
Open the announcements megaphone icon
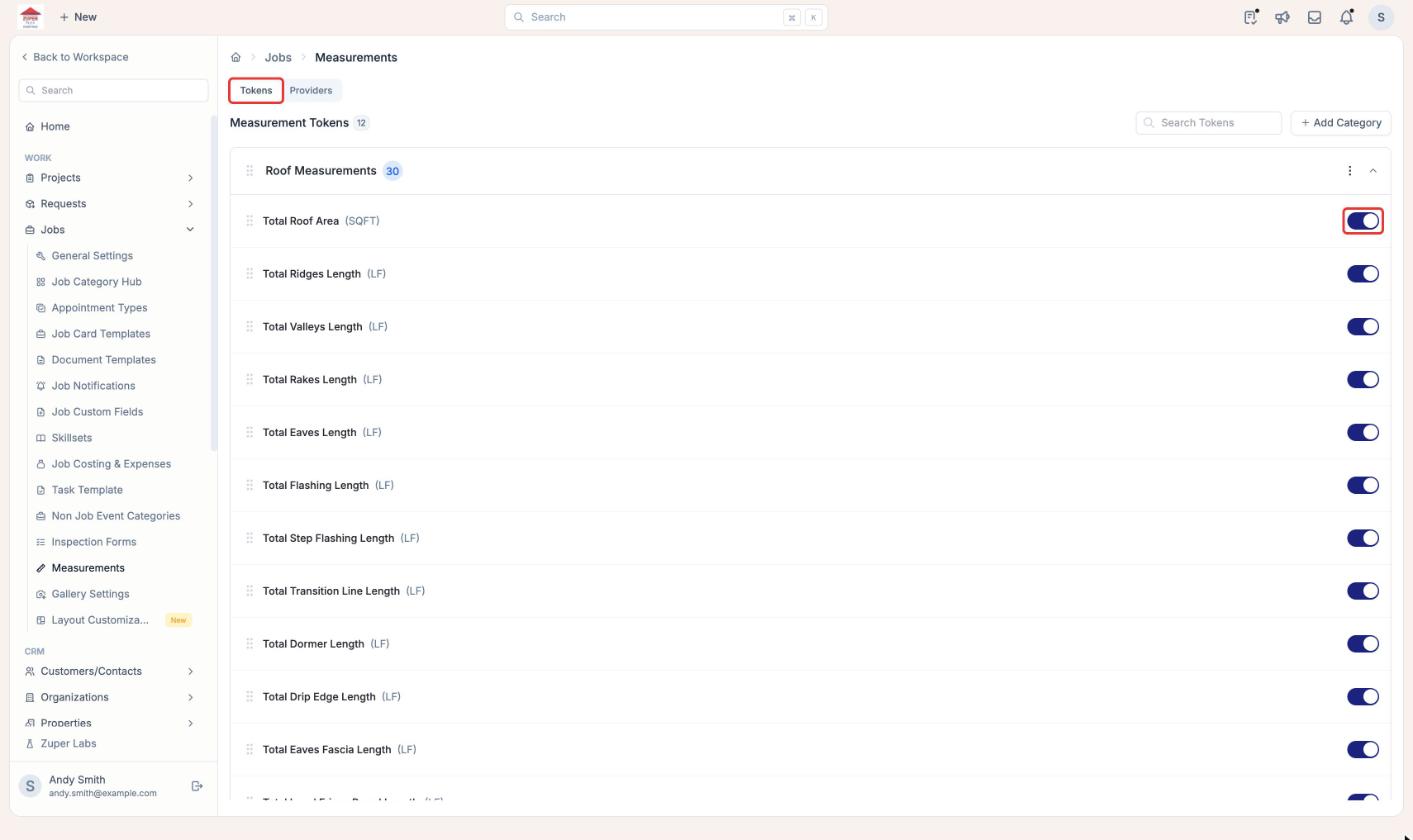point(1282,17)
